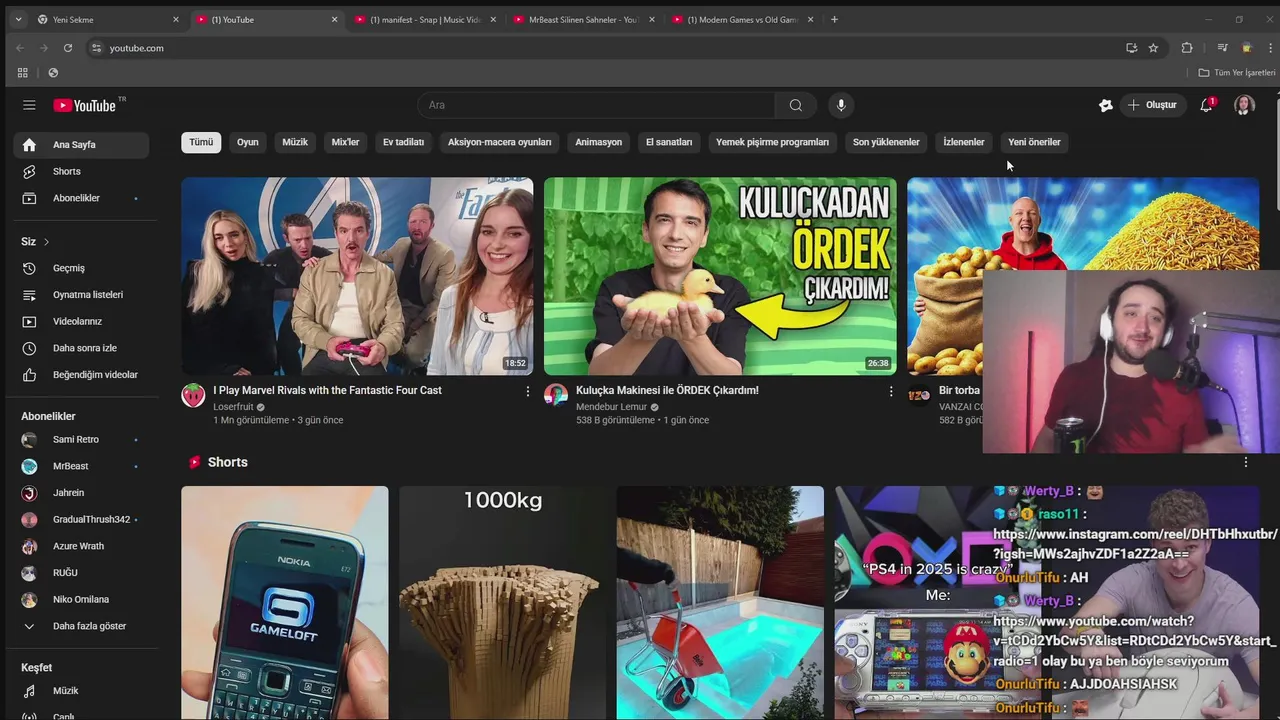Open the account avatar menu
This screenshot has height=720, width=1280.
click(x=1244, y=105)
